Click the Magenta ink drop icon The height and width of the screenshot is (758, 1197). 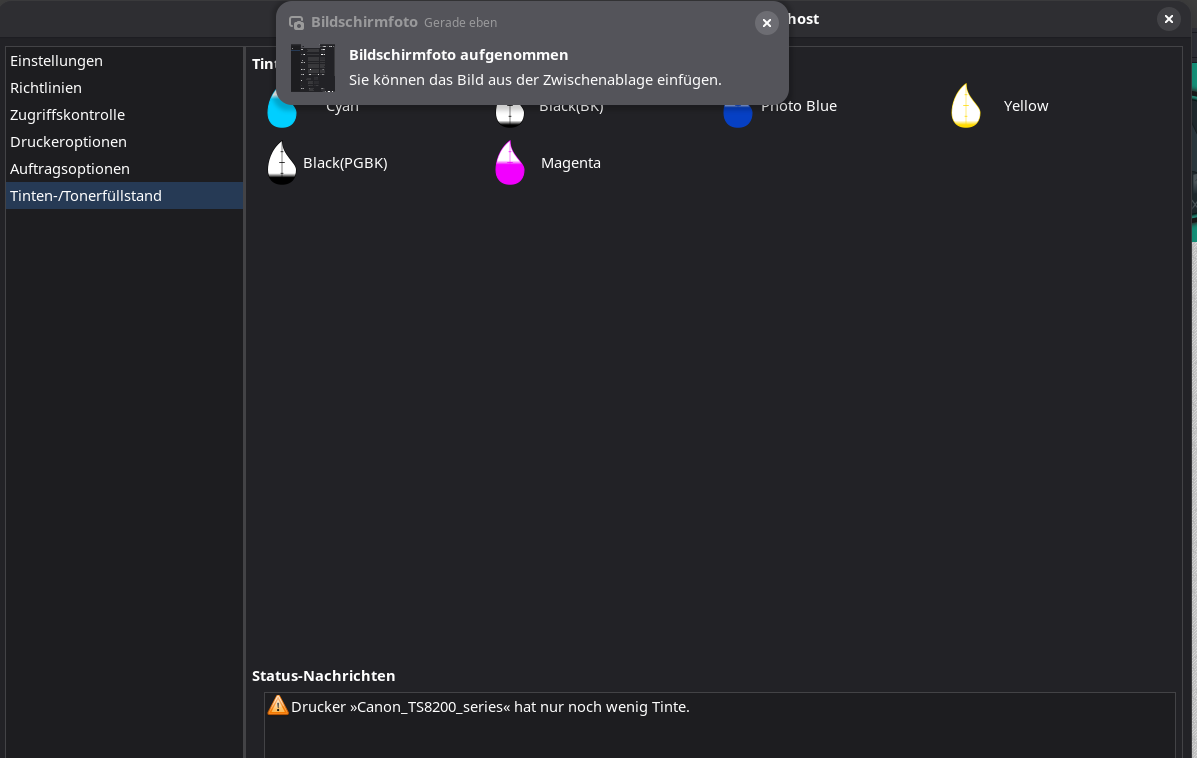tap(510, 163)
